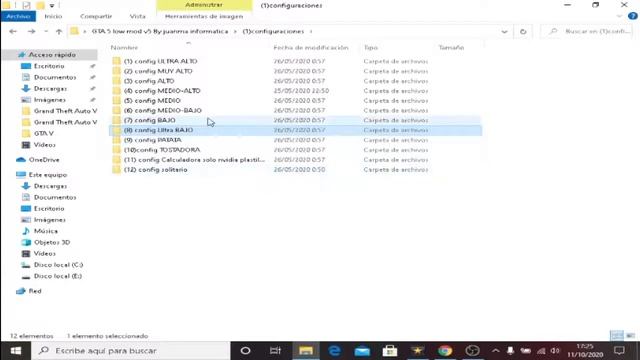Screen dimensions: 640x360
Task: Open the Compartir ribbon tab
Action: tap(96, 16)
